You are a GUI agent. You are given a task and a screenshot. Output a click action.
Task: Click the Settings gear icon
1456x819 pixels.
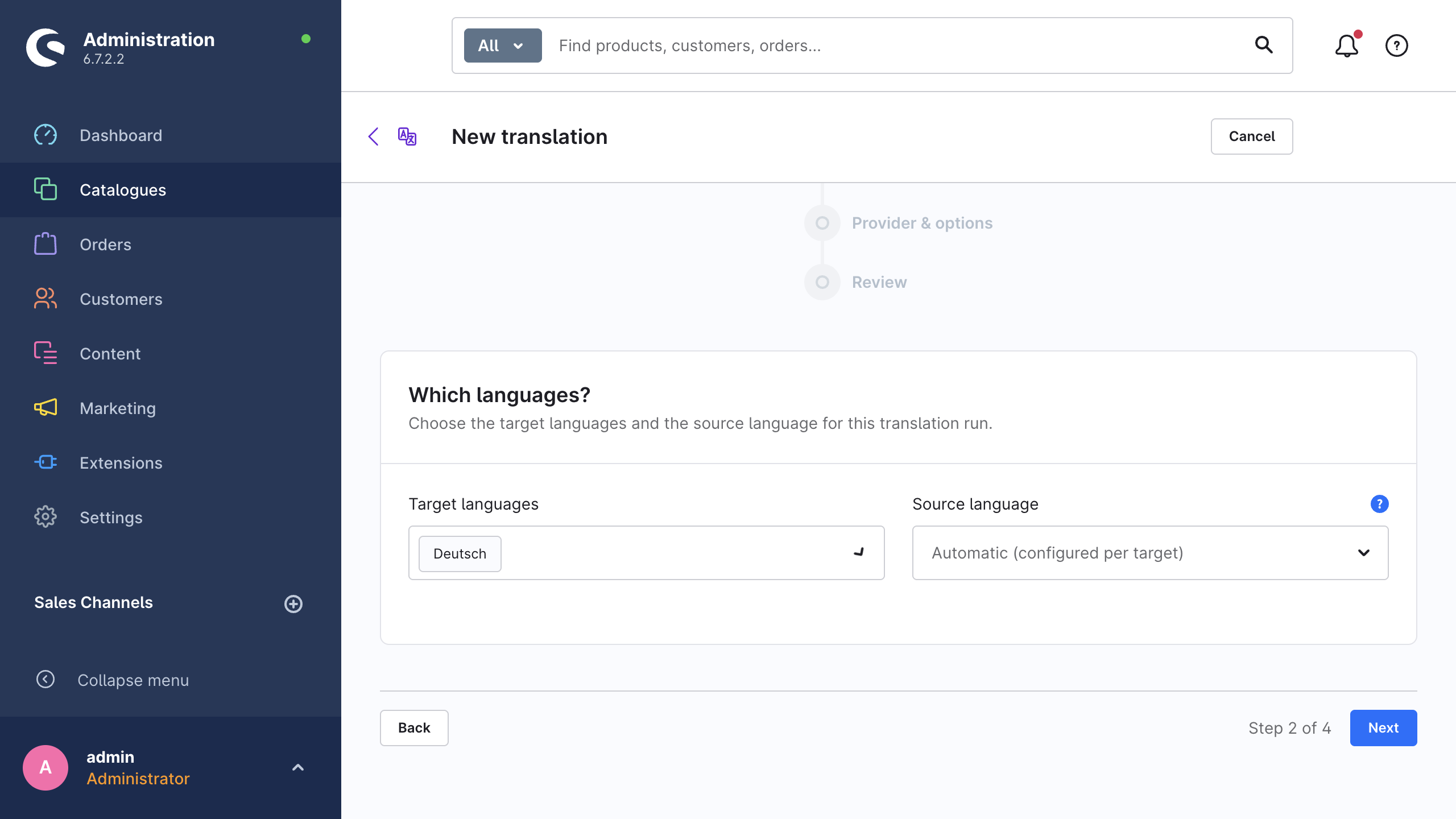45,517
